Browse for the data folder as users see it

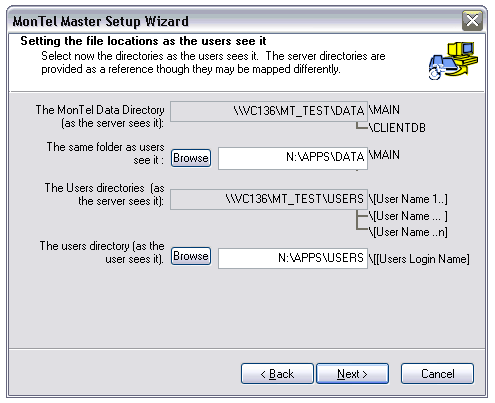pyautogui.click(x=191, y=158)
